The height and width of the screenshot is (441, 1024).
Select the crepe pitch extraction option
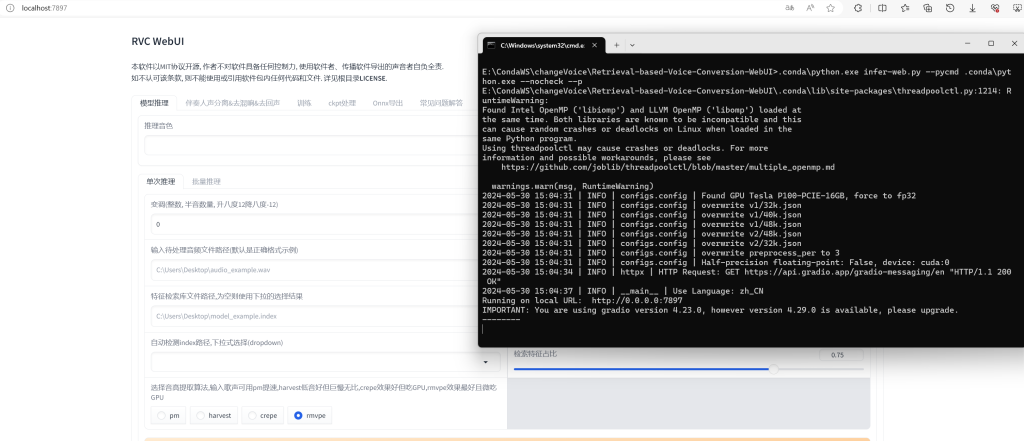(x=263, y=416)
